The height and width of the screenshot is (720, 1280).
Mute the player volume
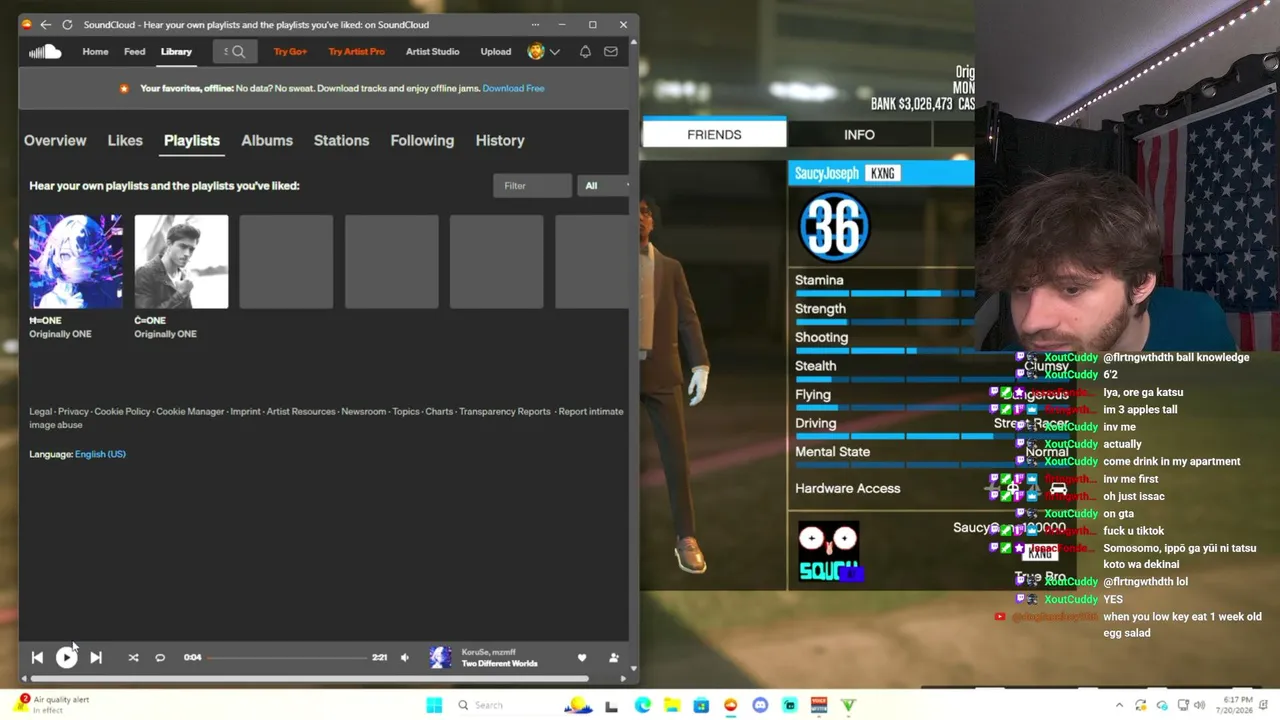pyautogui.click(x=405, y=658)
